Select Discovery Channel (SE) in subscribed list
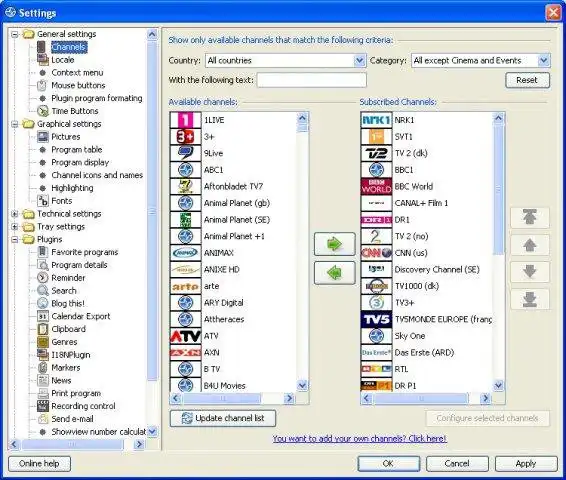The image size is (566, 480). click(426, 270)
